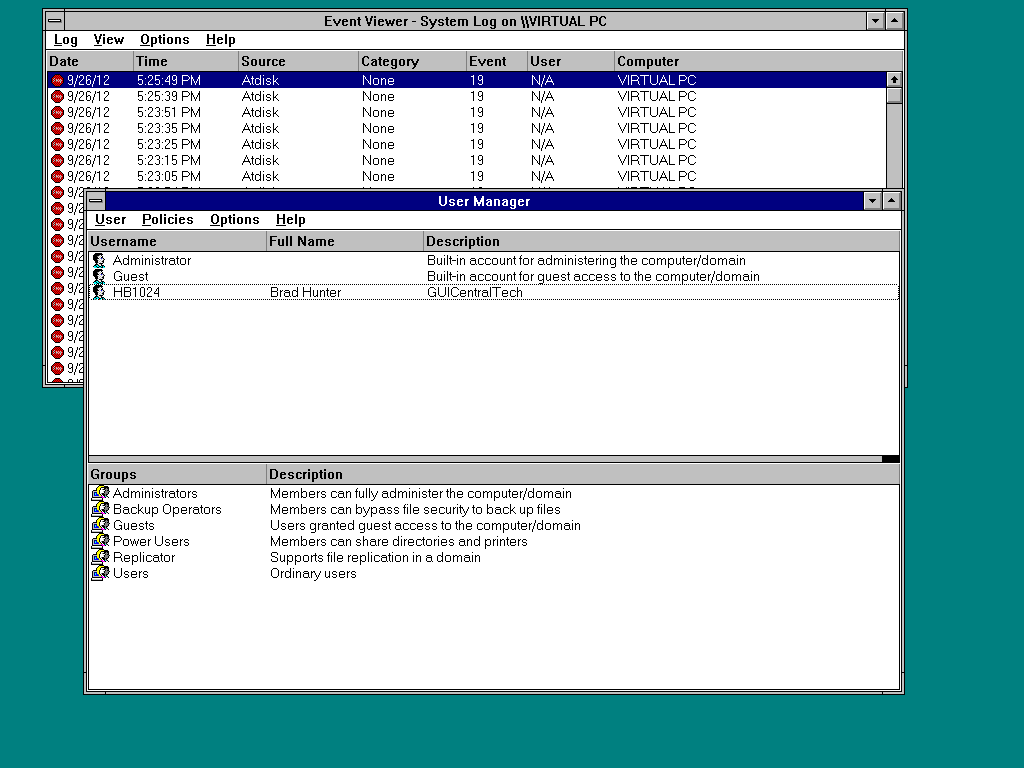The width and height of the screenshot is (1024, 768).
Task: Click the Brad Hunter full name
Action: pyautogui.click(x=306, y=293)
